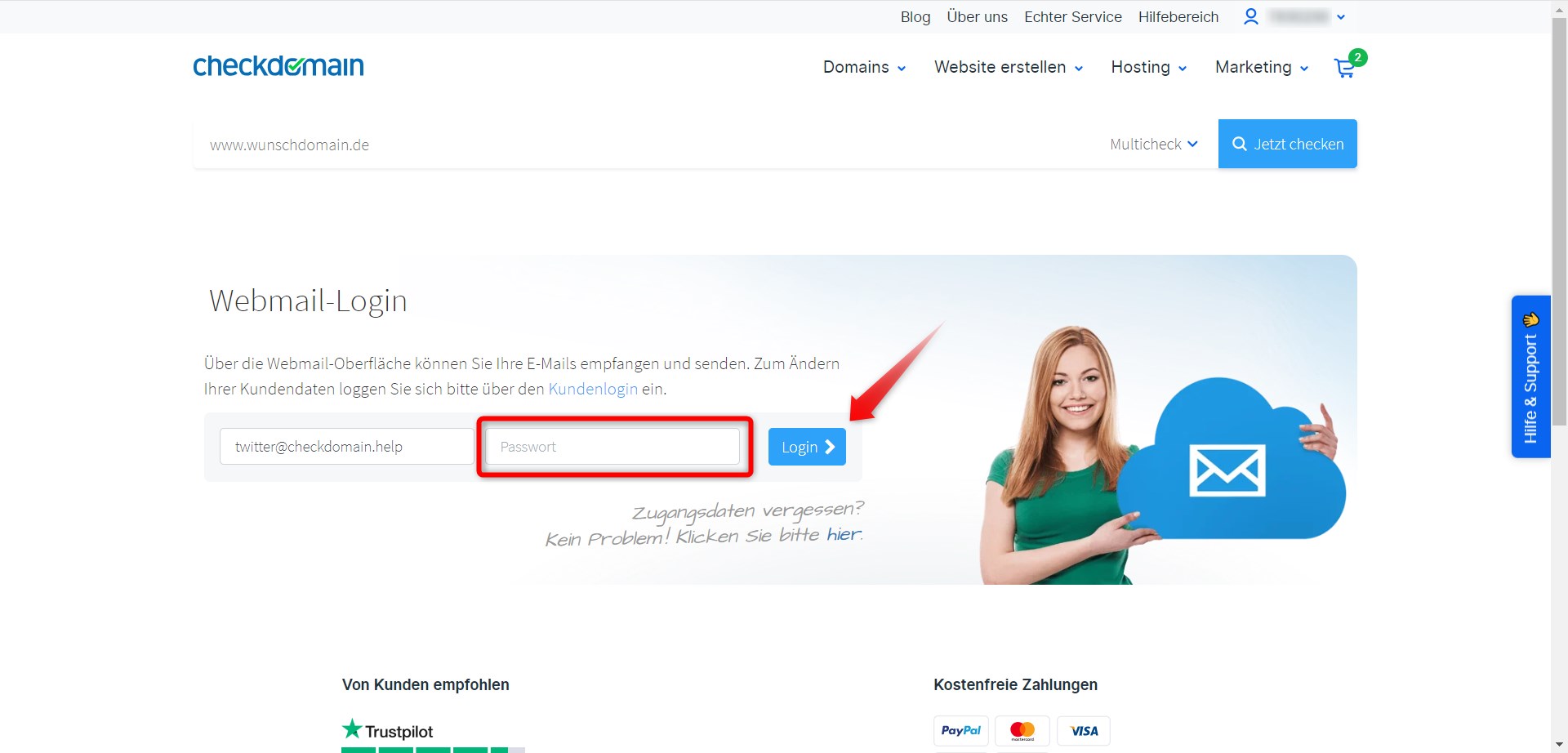Viewport: 1568px width, 753px height.
Task: Open the shopping cart icon
Action: coord(1345,68)
